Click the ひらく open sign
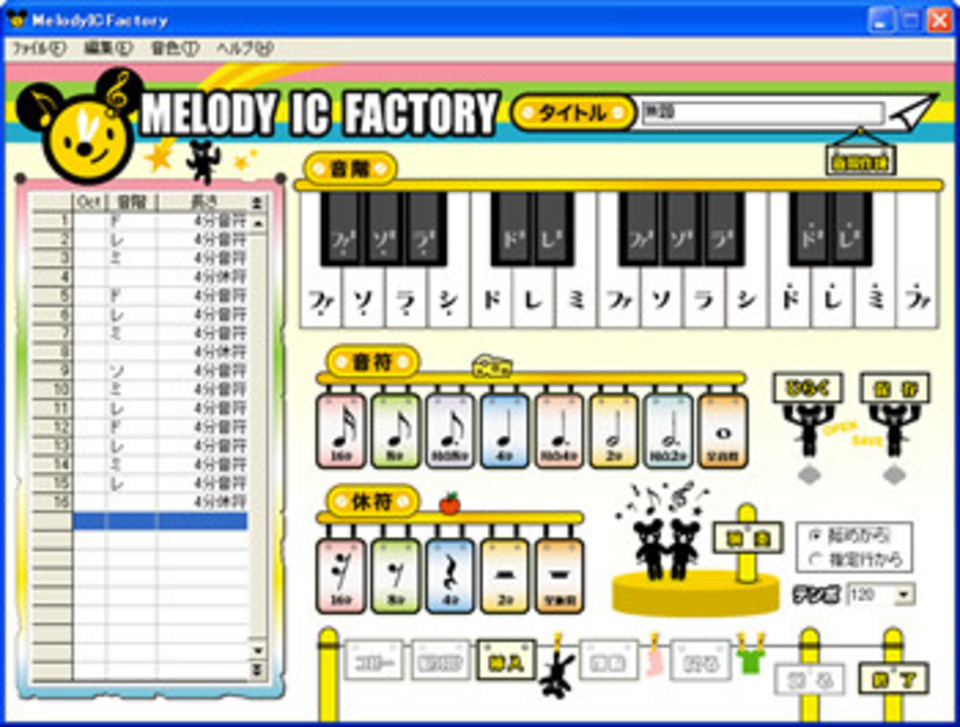 click(x=808, y=388)
